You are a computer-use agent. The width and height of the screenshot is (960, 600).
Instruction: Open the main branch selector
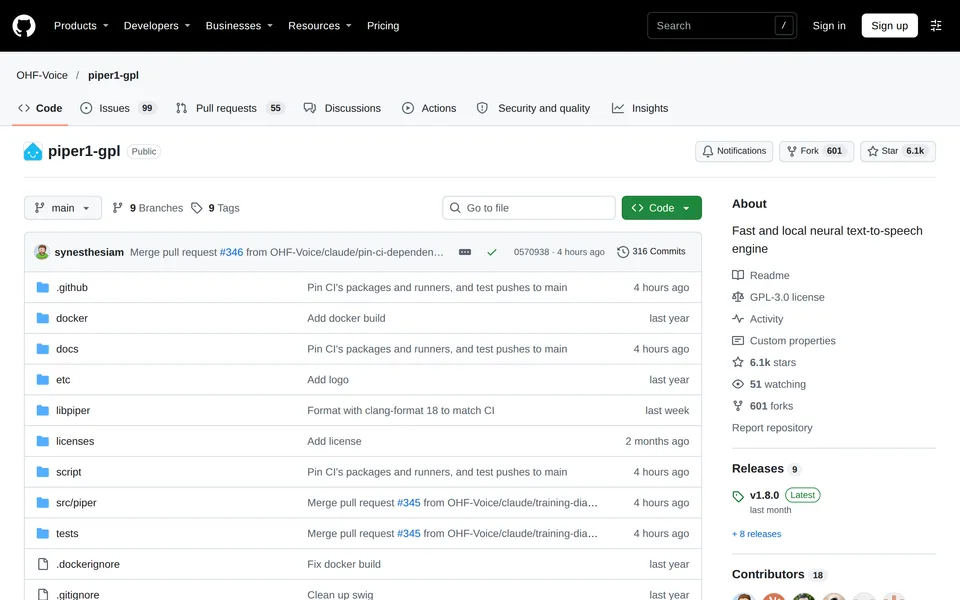tap(62, 208)
